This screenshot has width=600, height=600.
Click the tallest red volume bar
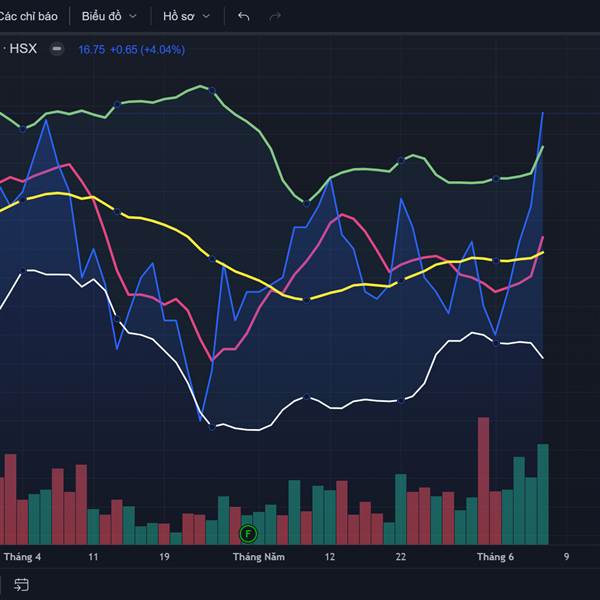click(484, 480)
